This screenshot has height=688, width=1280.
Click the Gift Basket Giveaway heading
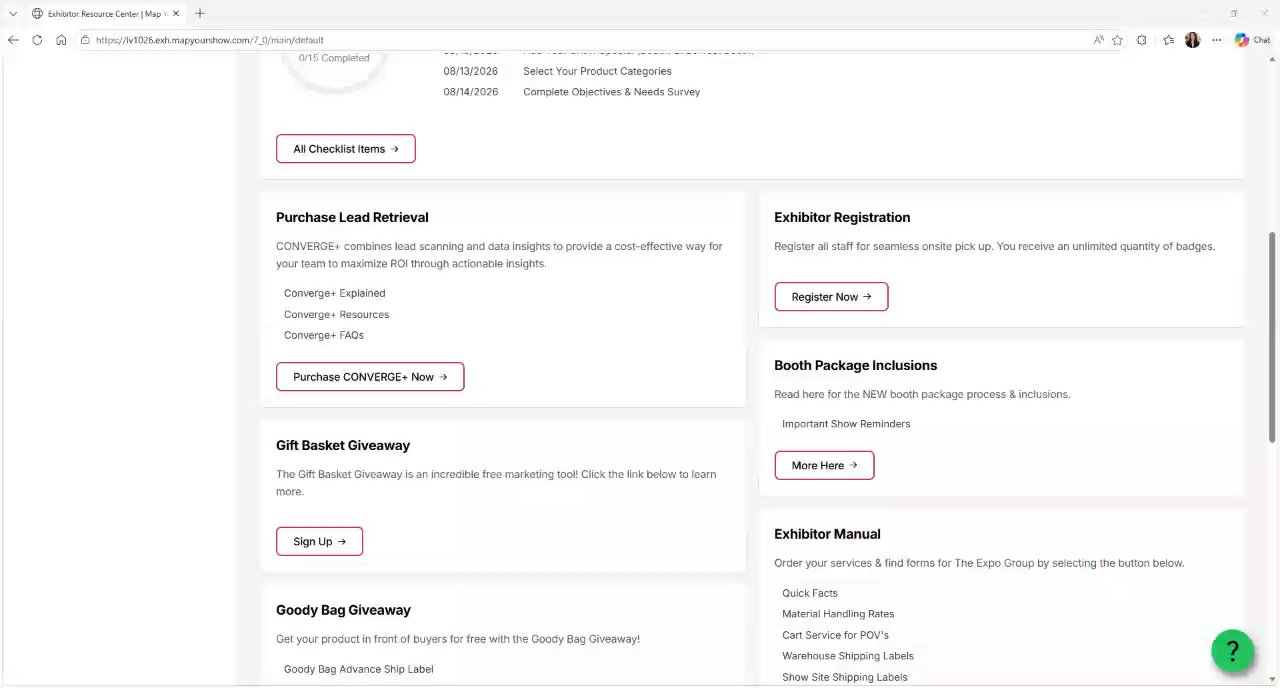(x=343, y=445)
